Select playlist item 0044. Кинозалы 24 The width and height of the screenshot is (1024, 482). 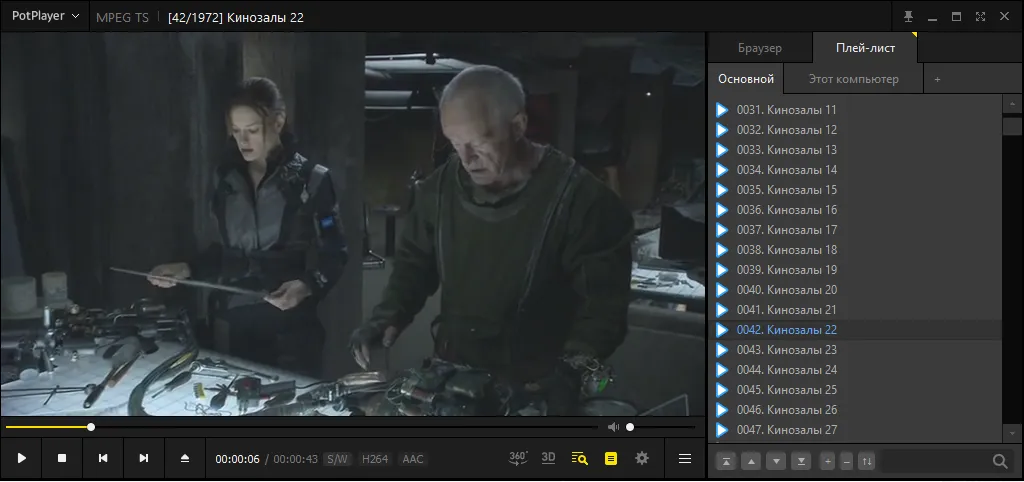point(855,370)
